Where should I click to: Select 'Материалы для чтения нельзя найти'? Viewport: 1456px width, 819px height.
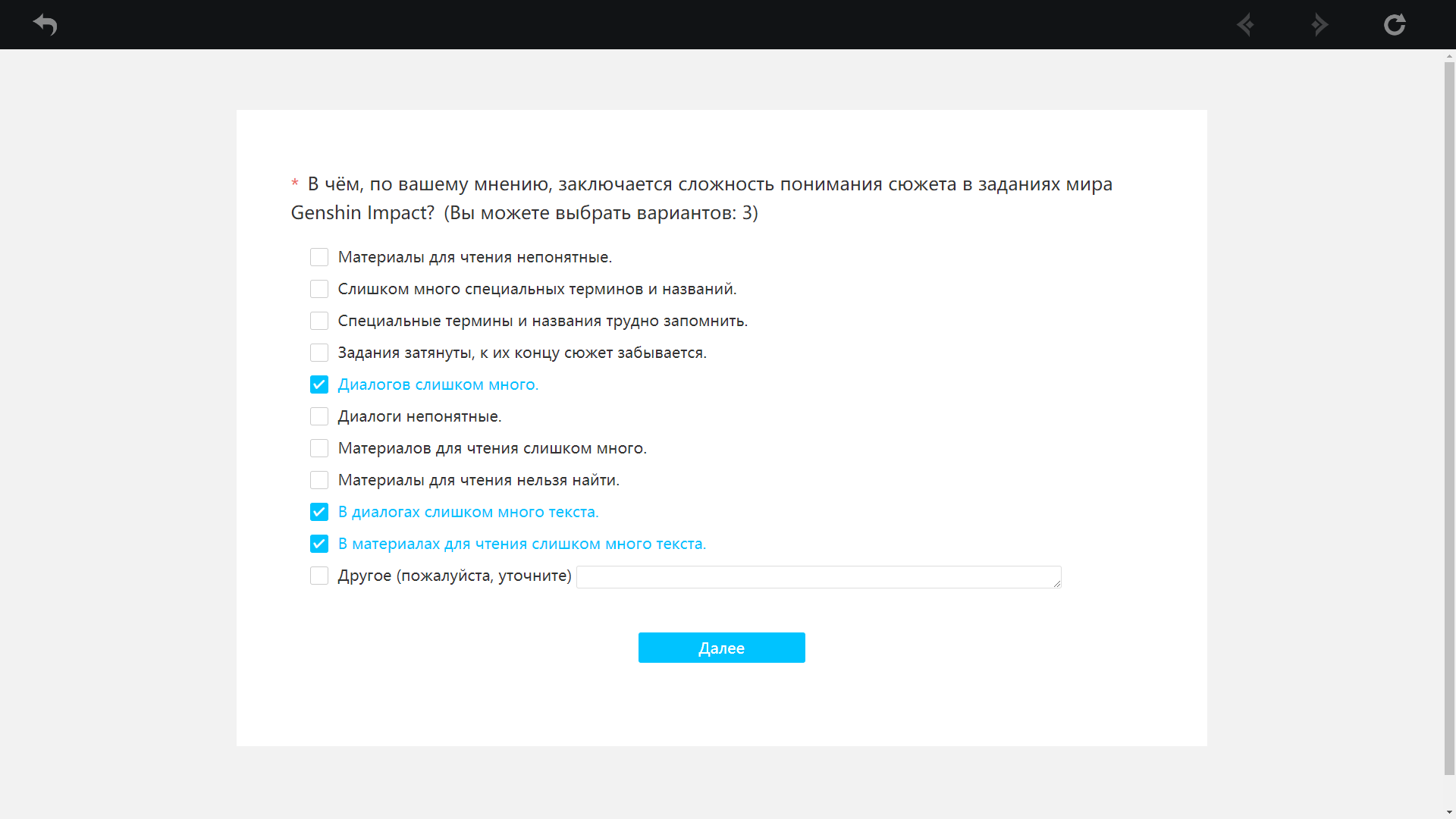coord(319,480)
